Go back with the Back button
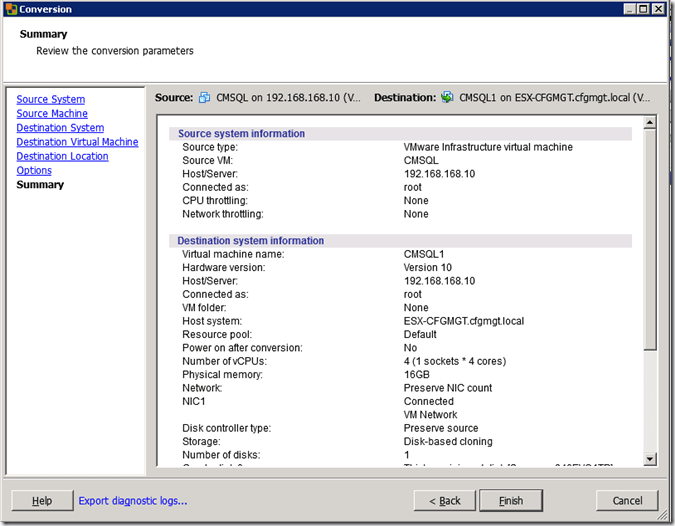This screenshot has height=526, width=675. (444, 500)
